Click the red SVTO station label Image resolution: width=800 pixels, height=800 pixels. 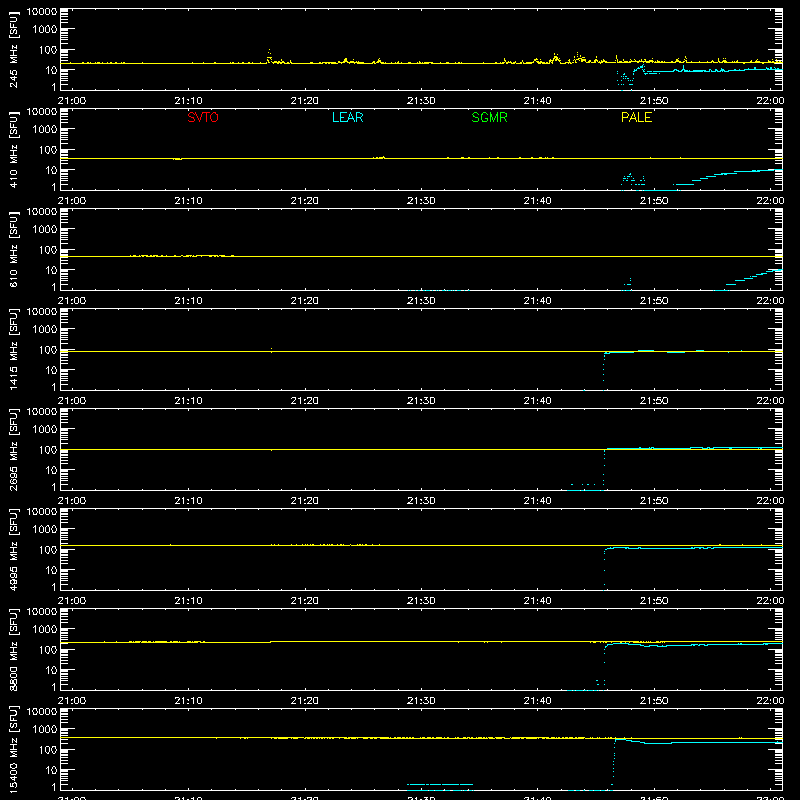(203, 117)
